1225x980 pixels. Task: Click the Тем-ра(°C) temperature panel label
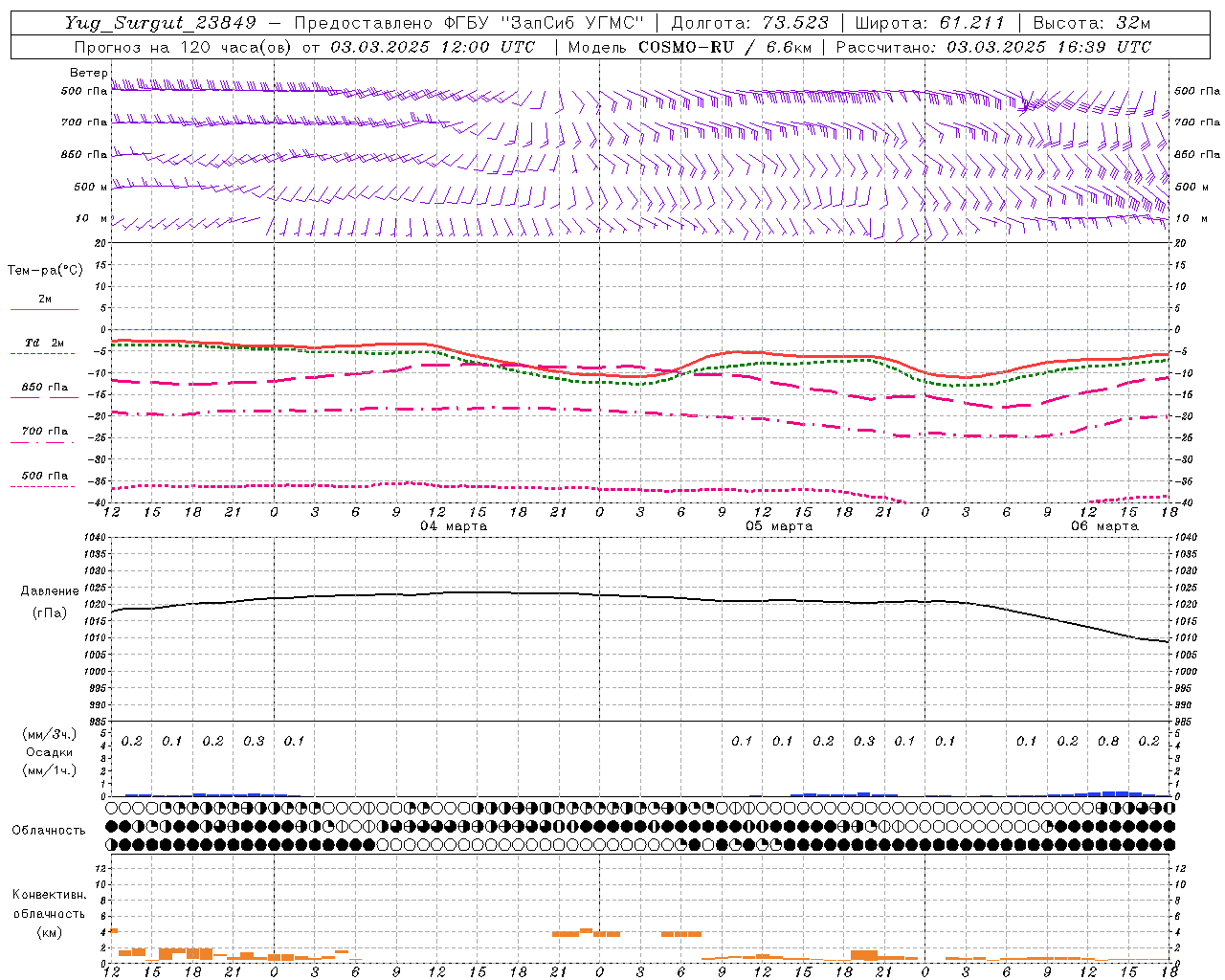click(45, 271)
